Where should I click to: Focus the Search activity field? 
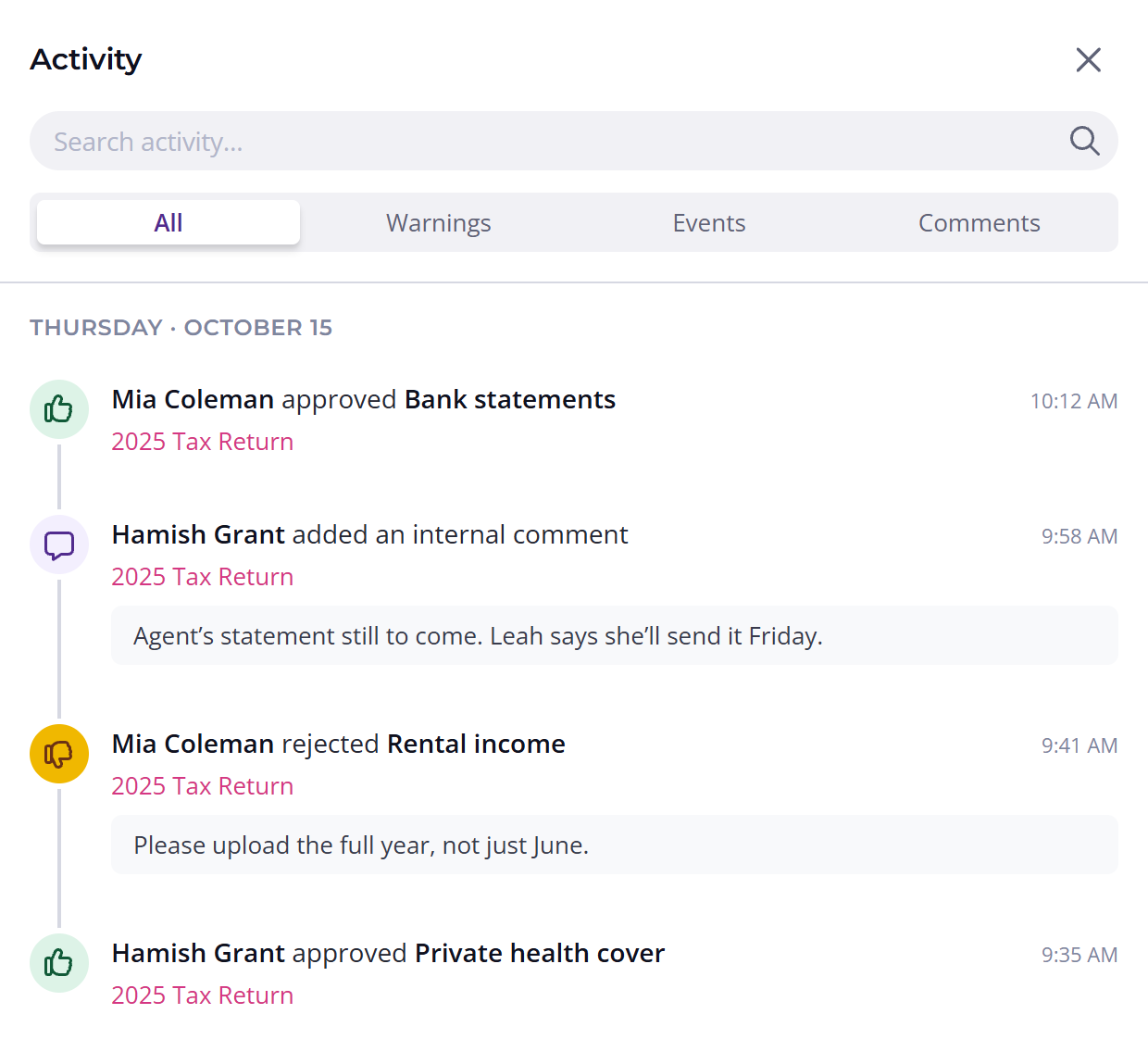573,141
